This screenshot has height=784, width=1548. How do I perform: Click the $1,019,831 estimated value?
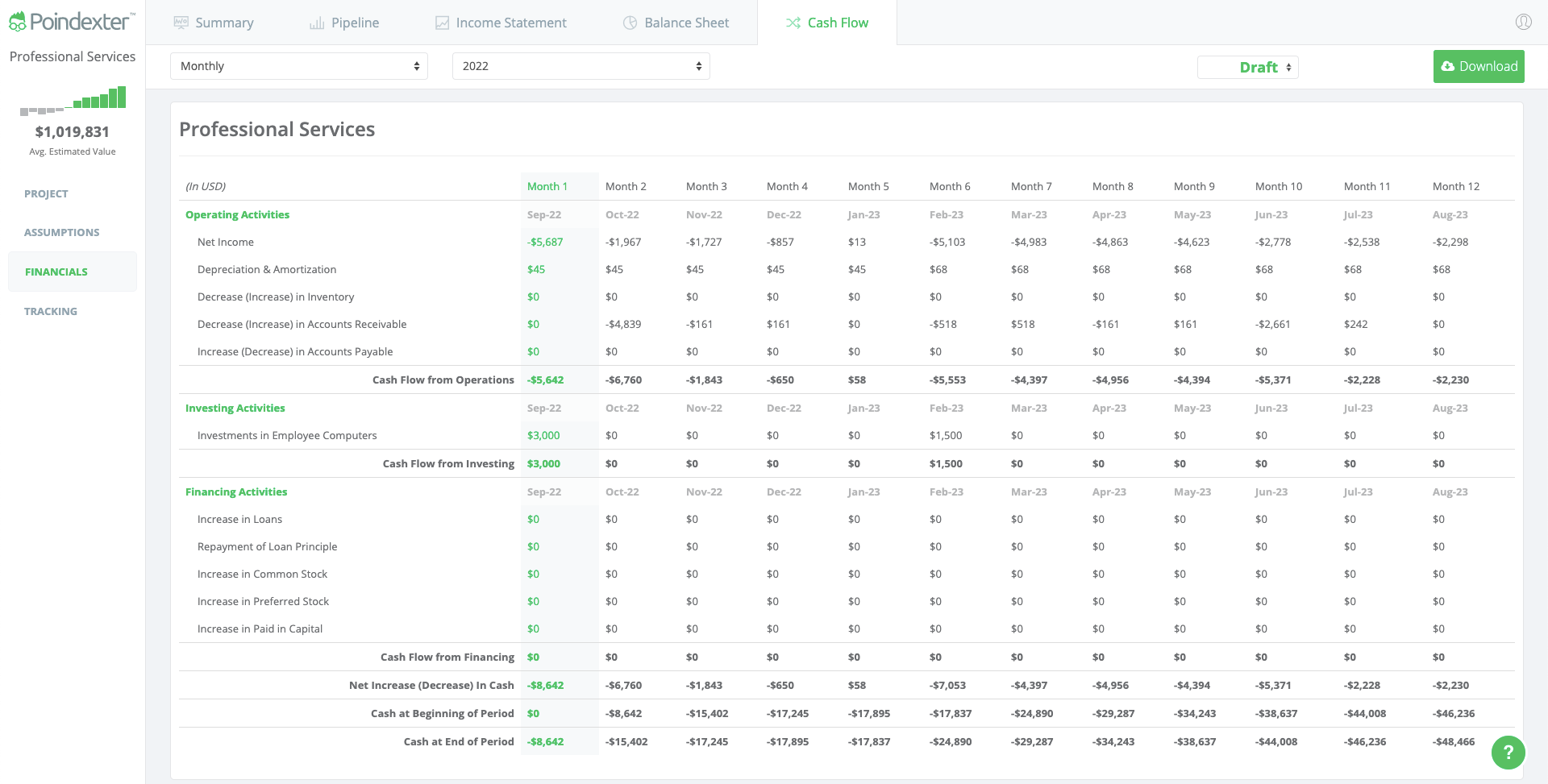tap(72, 131)
